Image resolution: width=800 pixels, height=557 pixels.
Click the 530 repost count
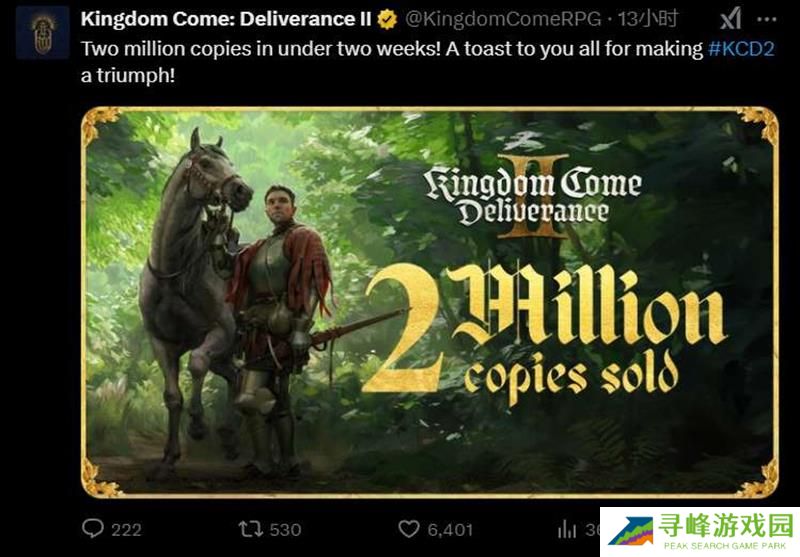tap(285, 529)
